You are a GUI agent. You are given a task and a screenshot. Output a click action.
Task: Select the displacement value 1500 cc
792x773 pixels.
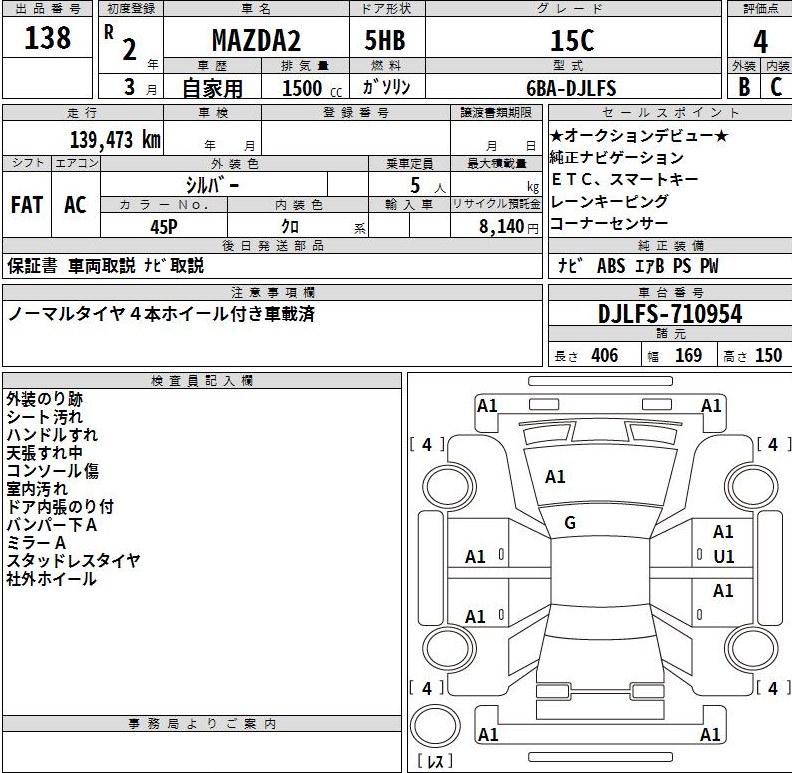click(x=312, y=88)
